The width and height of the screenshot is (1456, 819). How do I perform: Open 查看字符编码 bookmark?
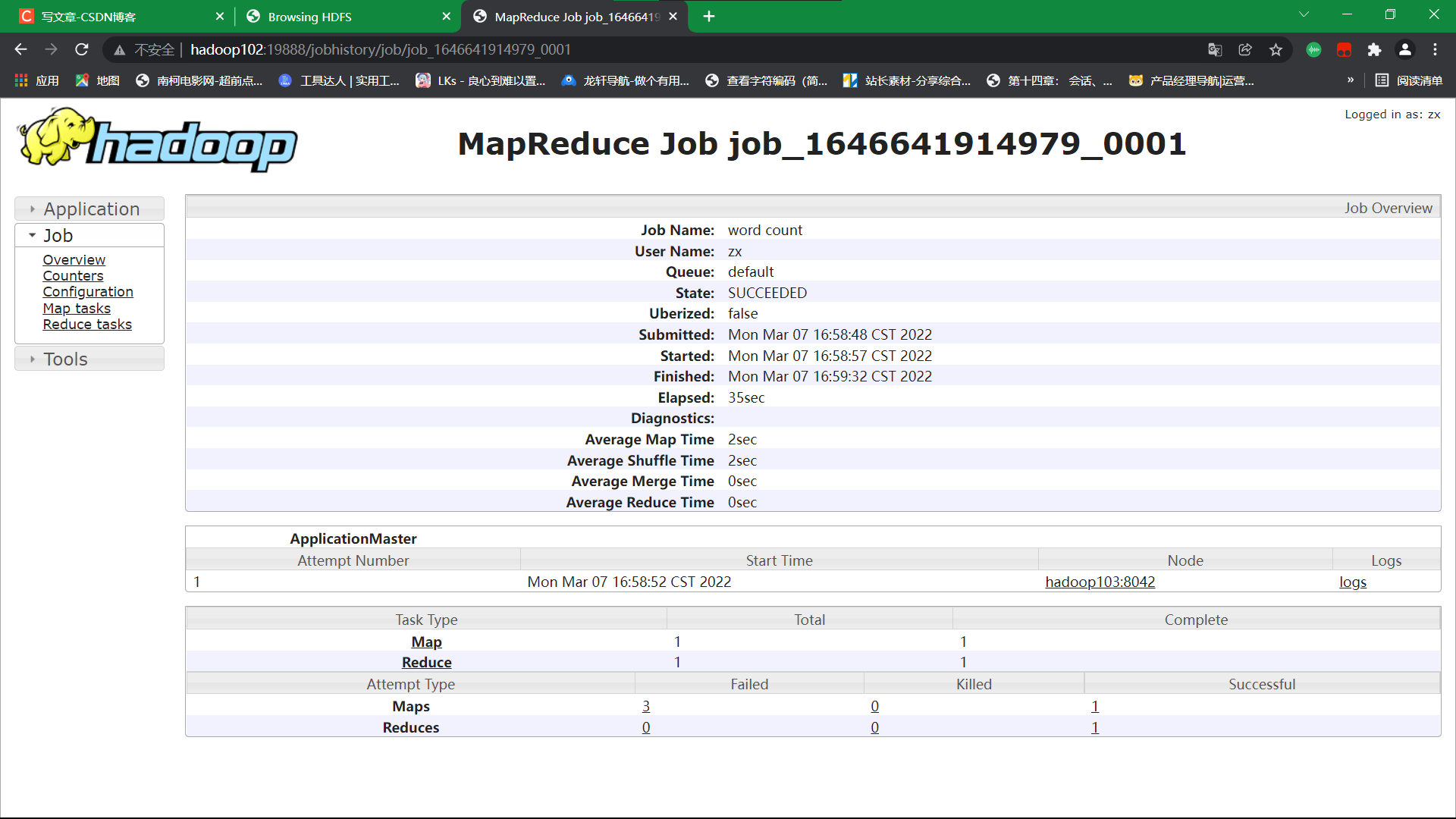coord(766,80)
